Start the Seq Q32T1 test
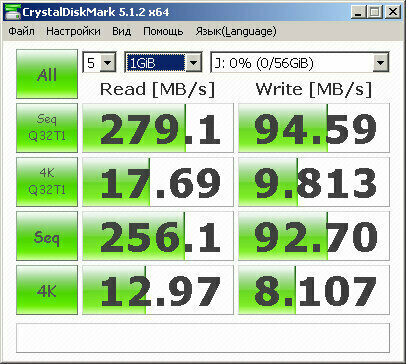 pyautogui.click(x=47, y=128)
